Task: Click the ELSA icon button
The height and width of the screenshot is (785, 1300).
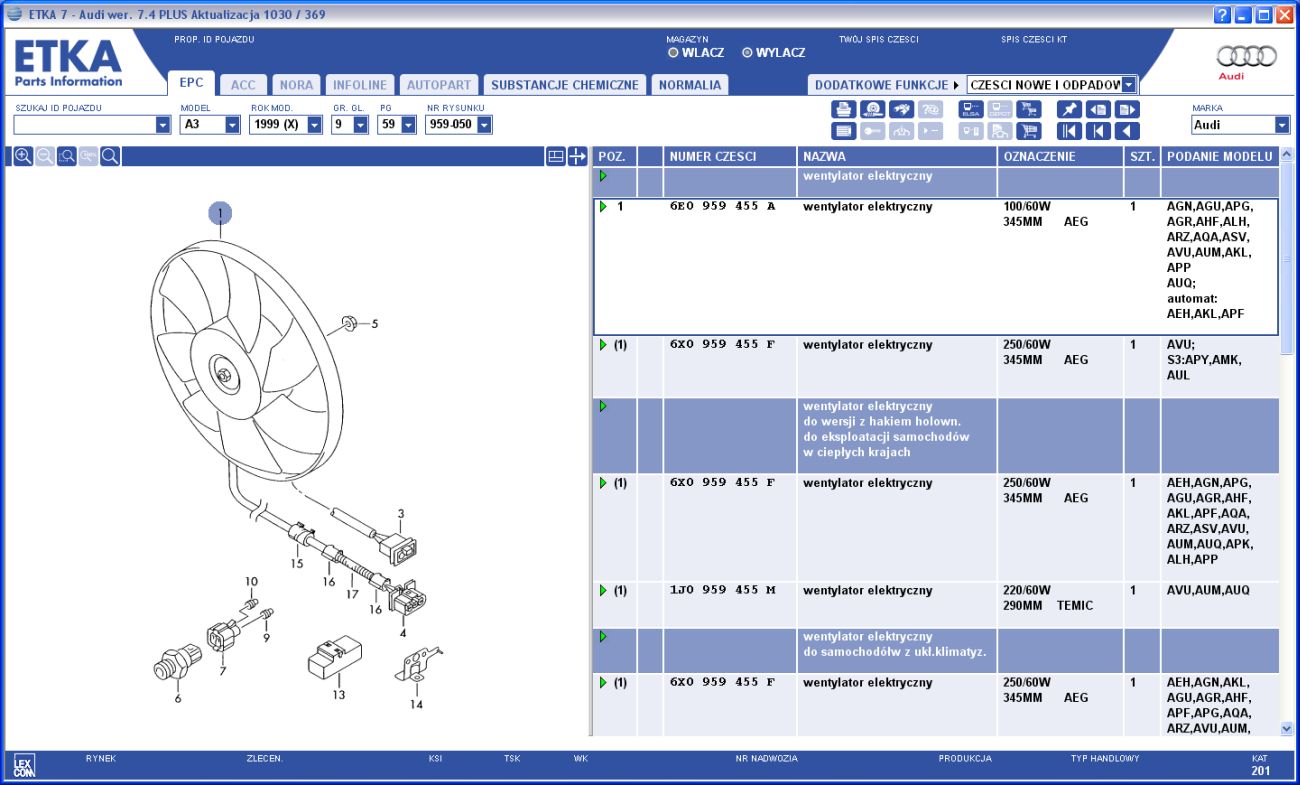Action: point(971,109)
